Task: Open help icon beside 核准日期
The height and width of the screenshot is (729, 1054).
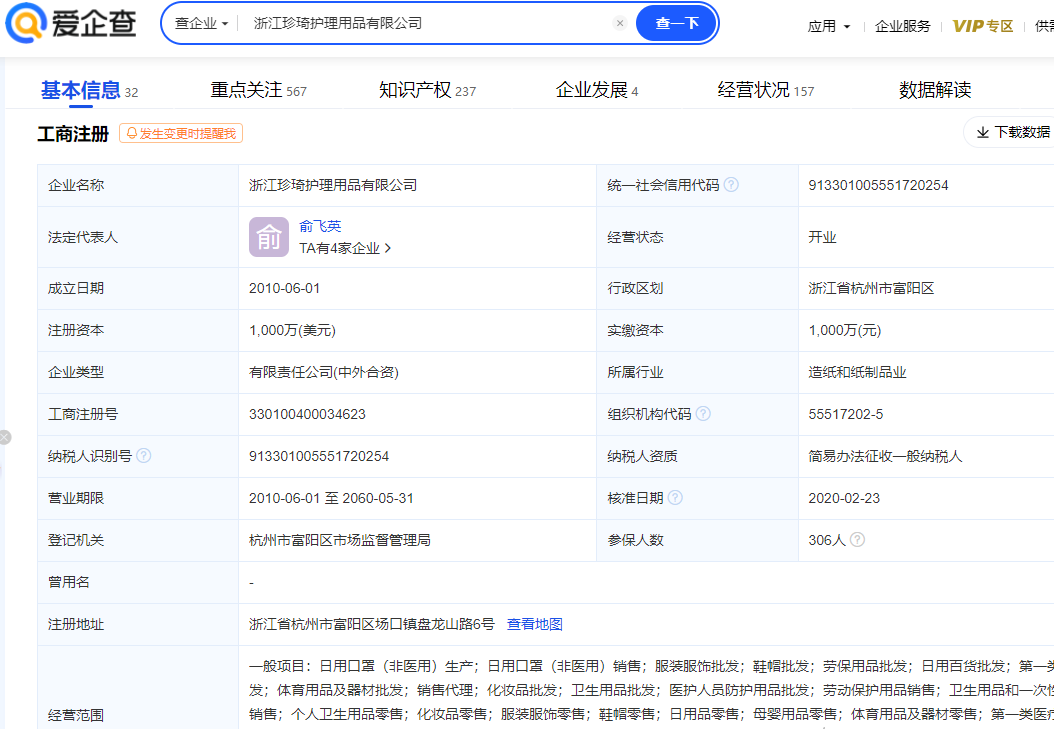Action: [676, 498]
